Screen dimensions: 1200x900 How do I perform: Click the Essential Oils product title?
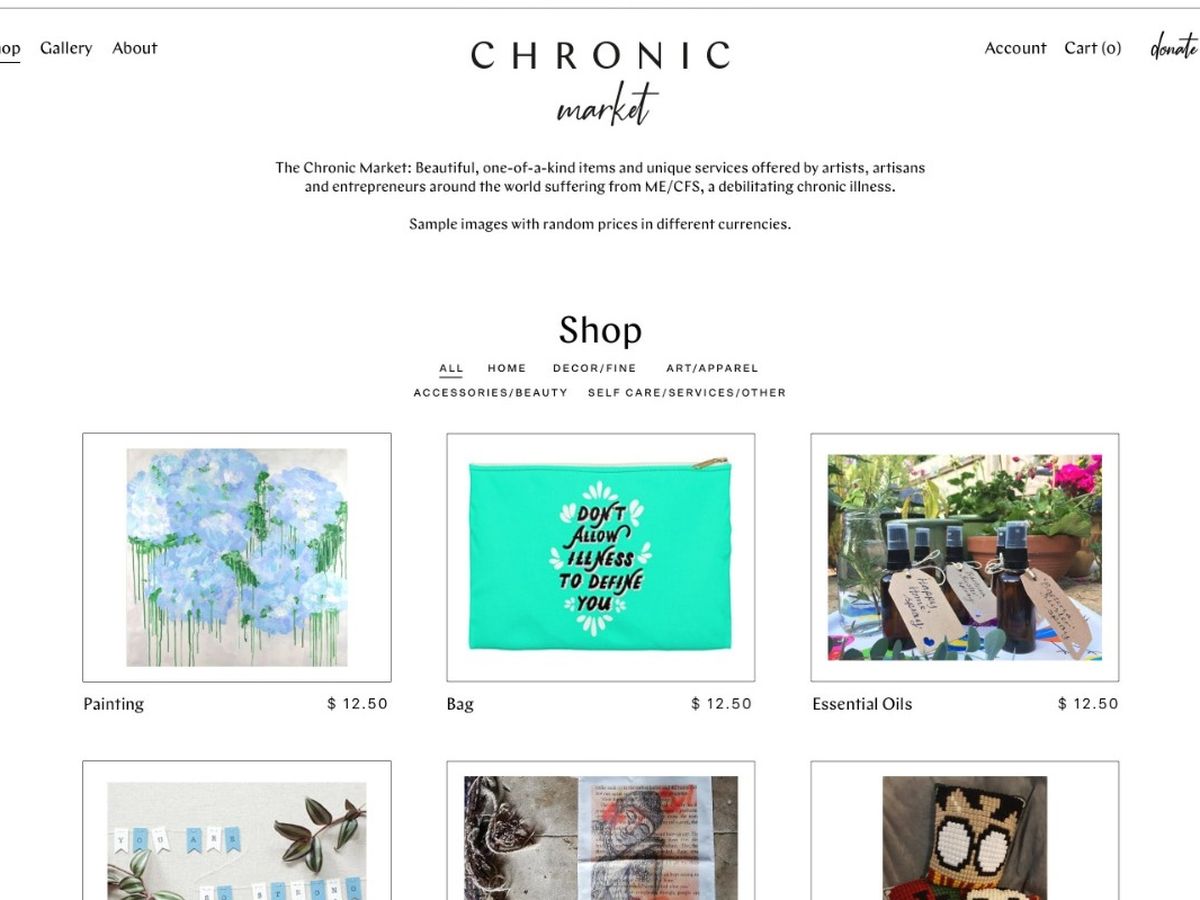[862, 704]
